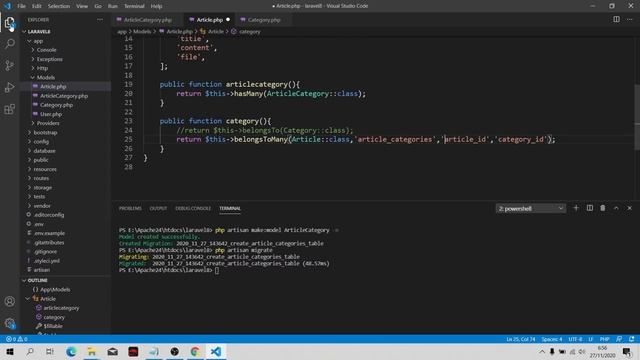The image size is (640, 360).
Task: Change language mode via PHP status item
Action: tap(604, 339)
